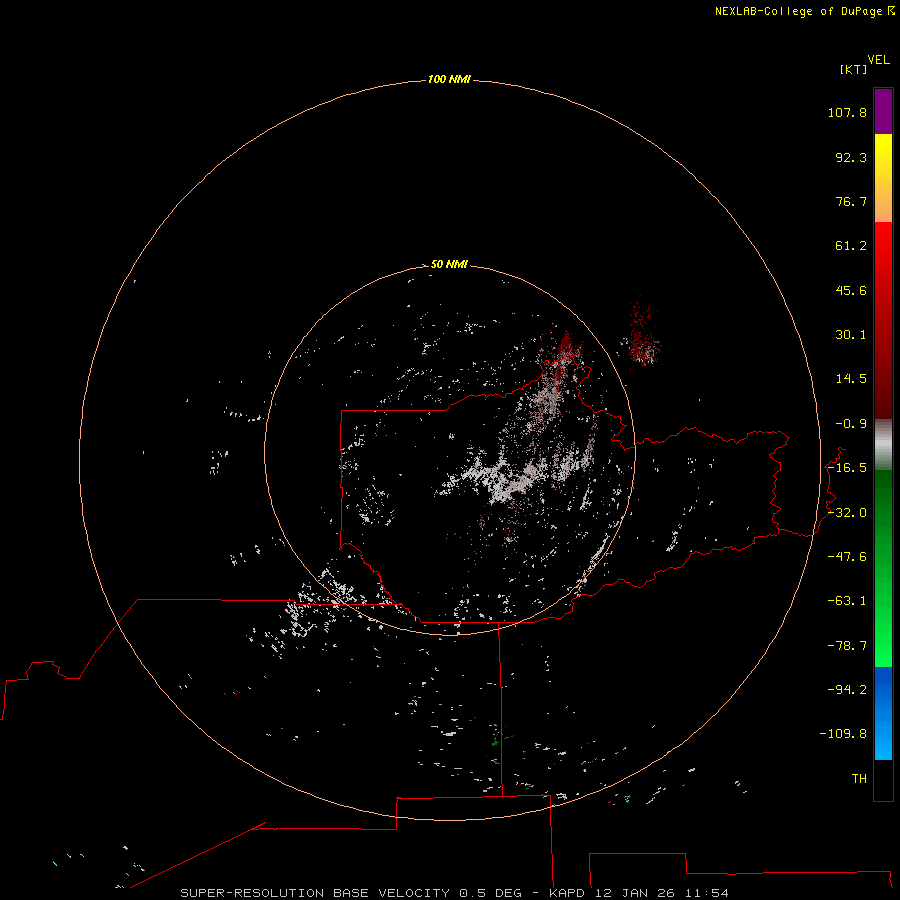
Task: Click the -0.9 legend value
Action: pyautogui.click(x=851, y=424)
